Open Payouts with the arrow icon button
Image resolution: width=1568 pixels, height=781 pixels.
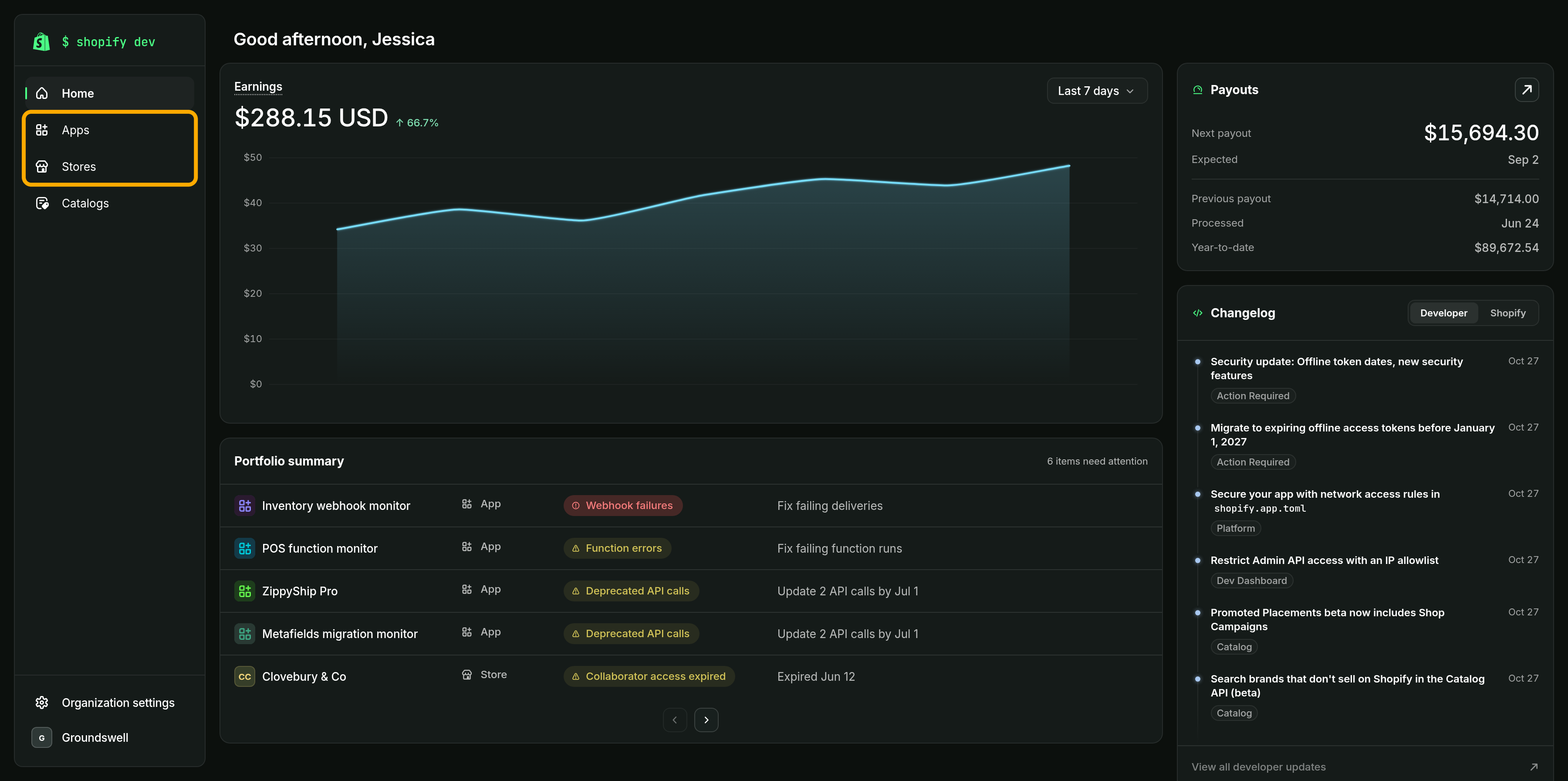coord(1527,89)
